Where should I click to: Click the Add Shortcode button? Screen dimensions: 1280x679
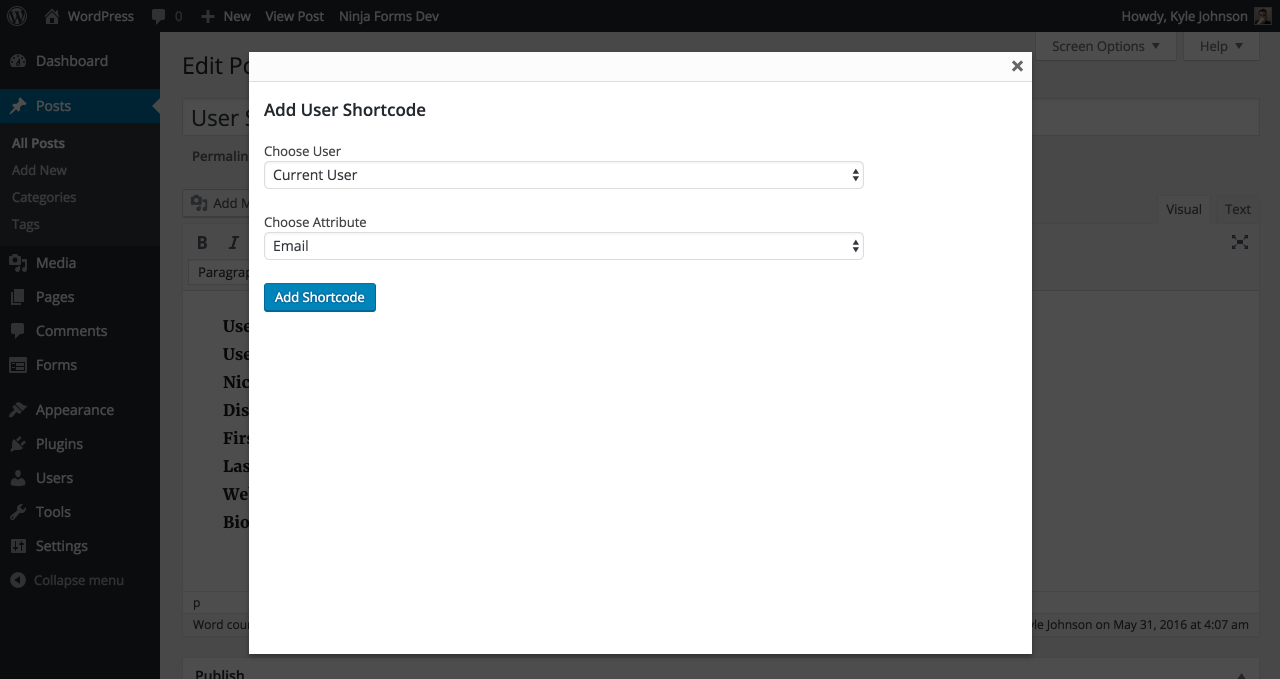click(x=320, y=297)
